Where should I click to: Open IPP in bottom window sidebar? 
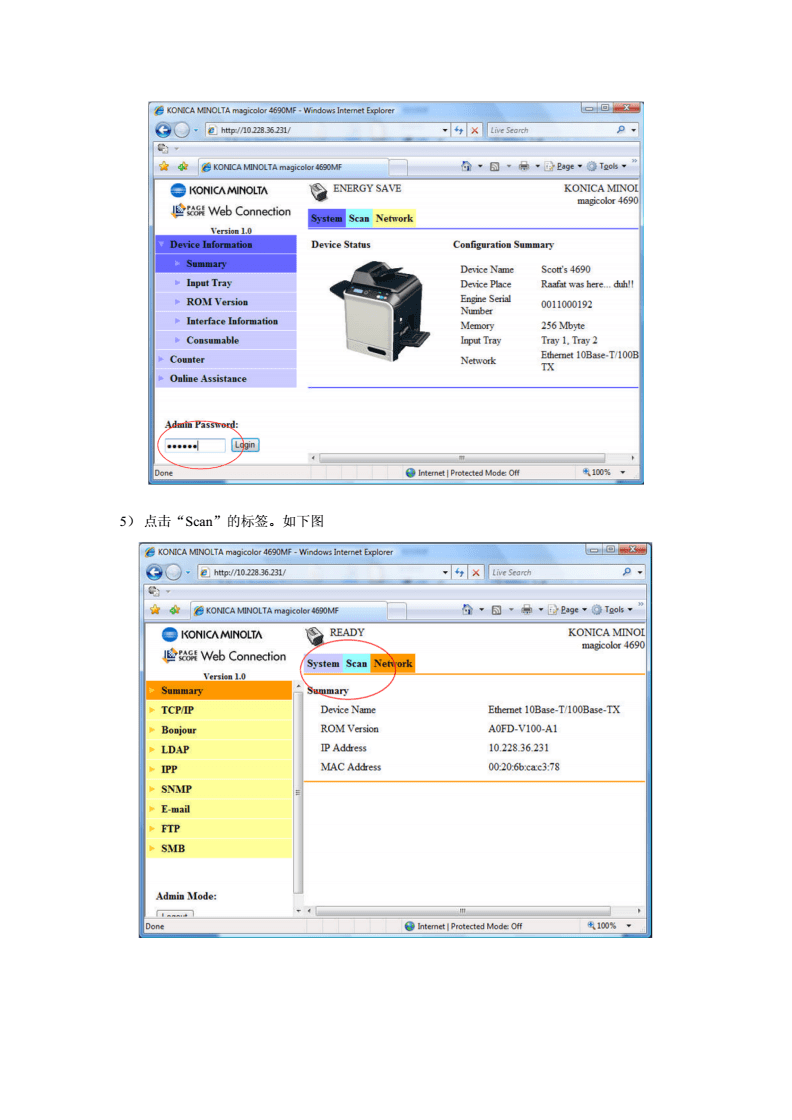pos(219,769)
